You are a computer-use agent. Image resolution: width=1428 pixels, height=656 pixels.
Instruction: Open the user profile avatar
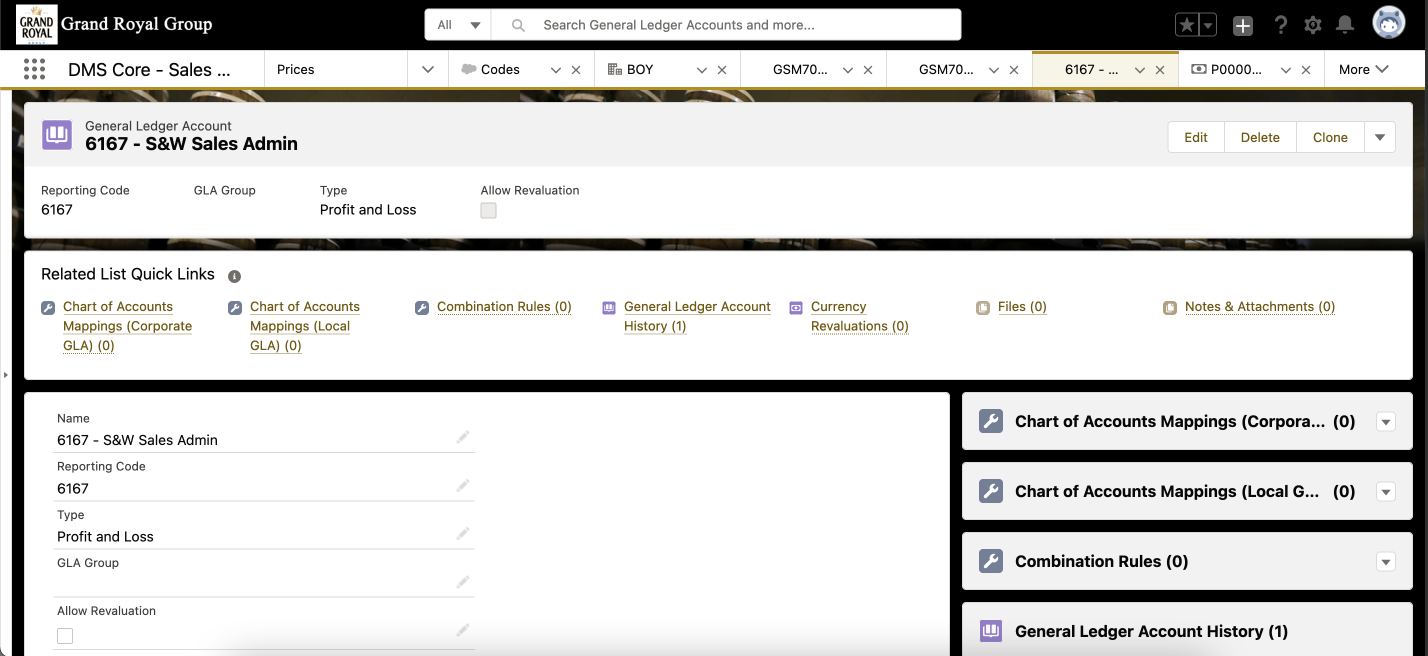click(1389, 24)
